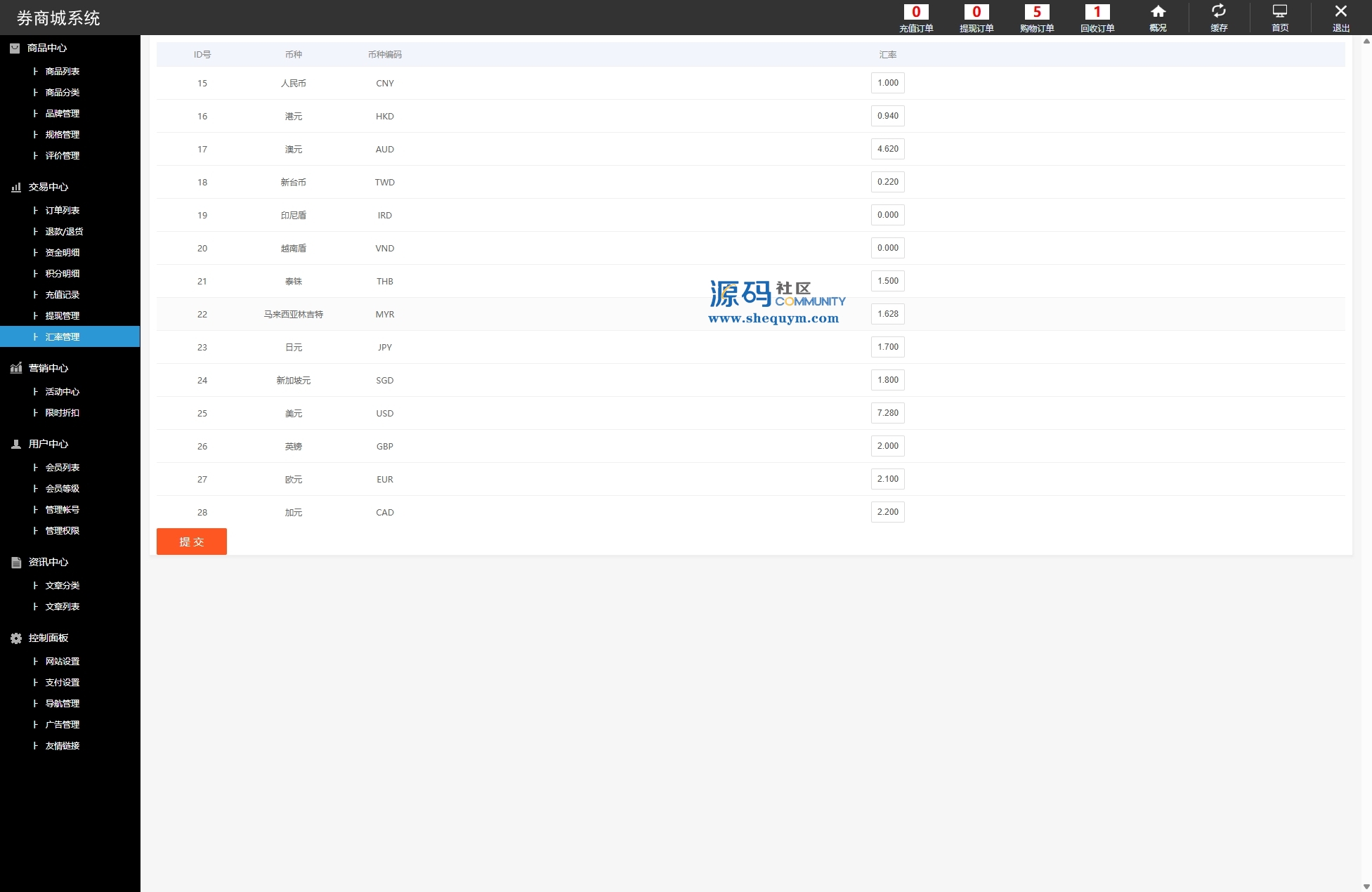Image resolution: width=1372 pixels, height=892 pixels.
Task: Collapse the 控制面板 sidebar section
Action: (48, 638)
